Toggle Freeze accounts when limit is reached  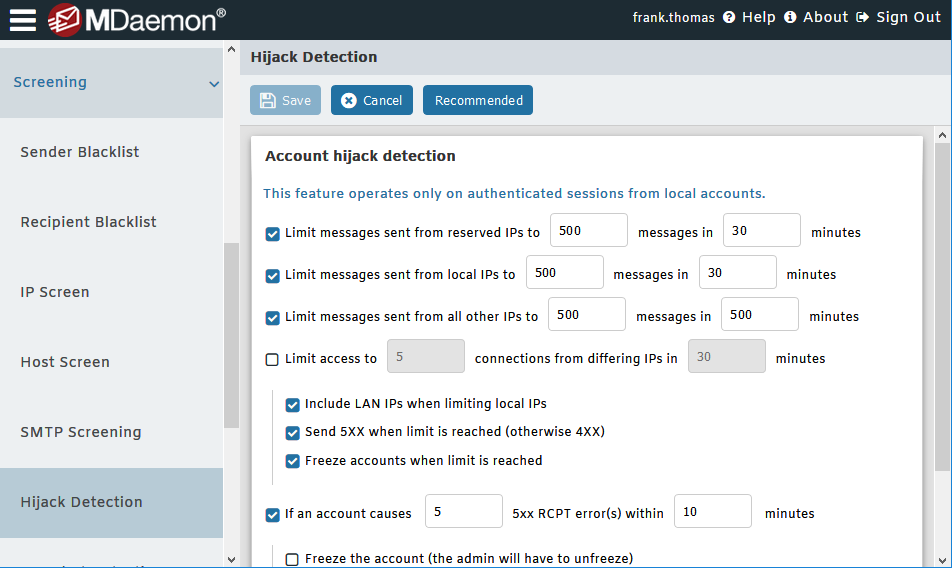(293, 461)
